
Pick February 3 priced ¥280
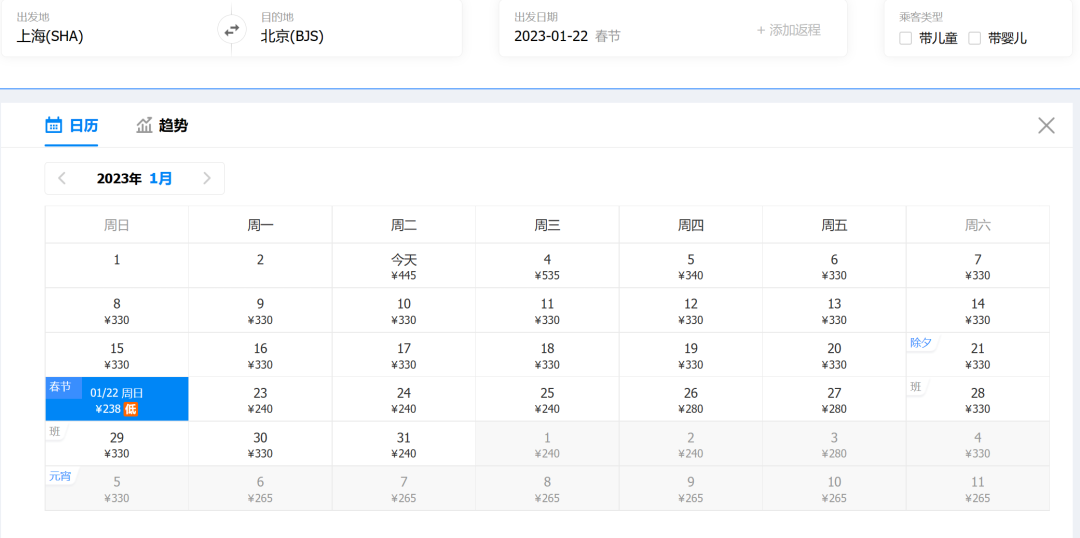(834, 444)
